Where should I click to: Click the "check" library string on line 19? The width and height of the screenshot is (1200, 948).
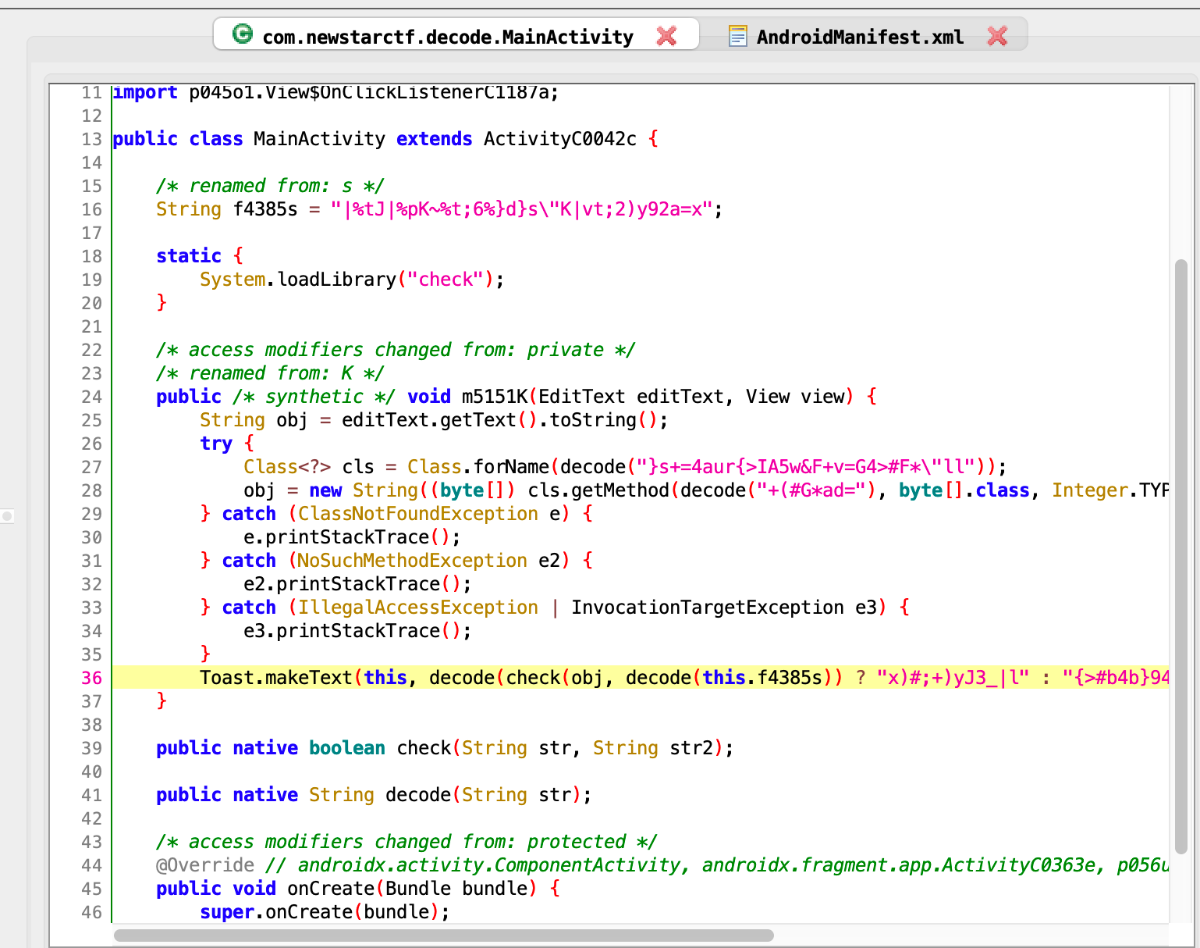tap(446, 279)
